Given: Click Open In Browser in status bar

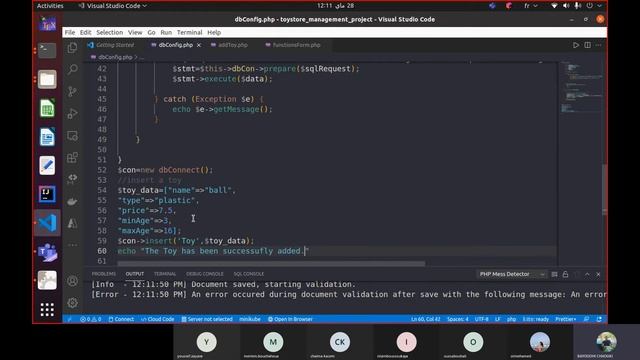Looking at the screenshot, I should [290, 319].
